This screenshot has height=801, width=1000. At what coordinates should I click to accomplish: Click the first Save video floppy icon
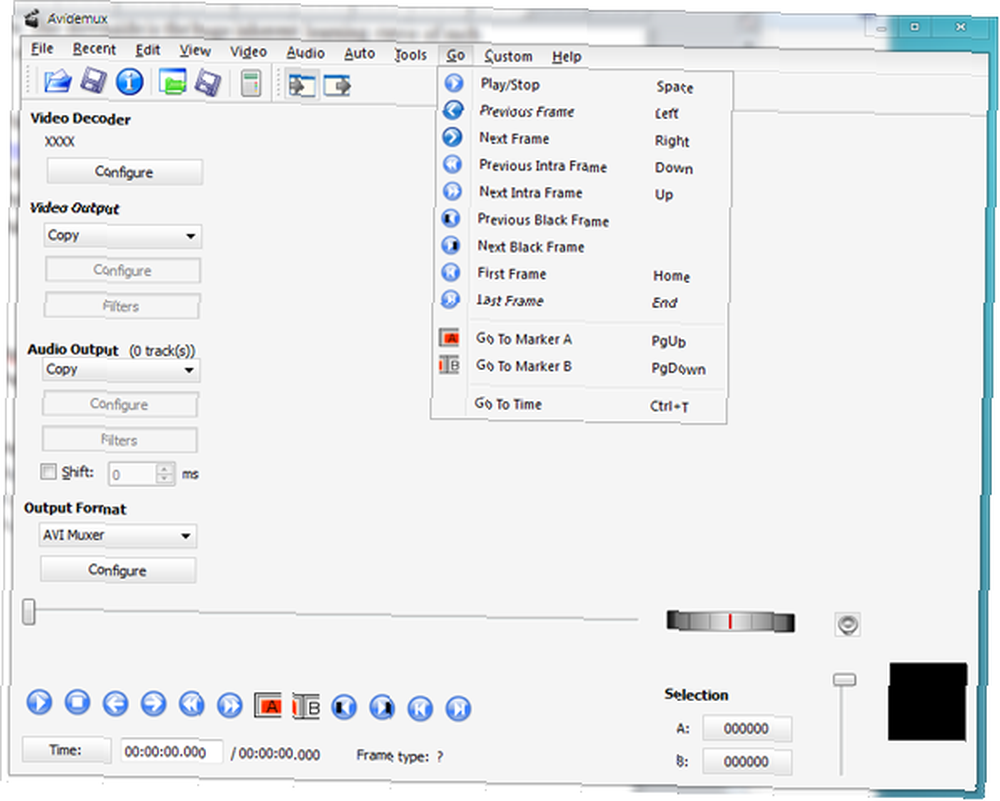(93, 82)
